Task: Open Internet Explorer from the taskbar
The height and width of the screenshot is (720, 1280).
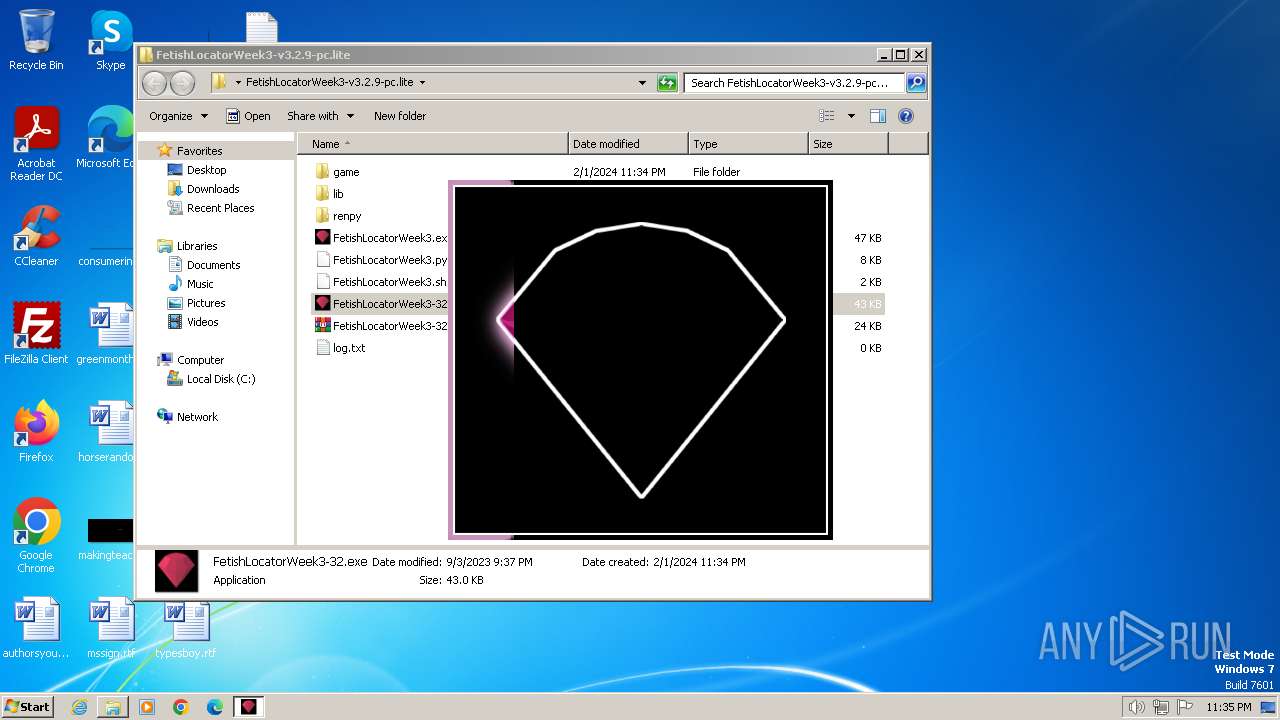Action: pyautogui.click(x=79, y=707)
